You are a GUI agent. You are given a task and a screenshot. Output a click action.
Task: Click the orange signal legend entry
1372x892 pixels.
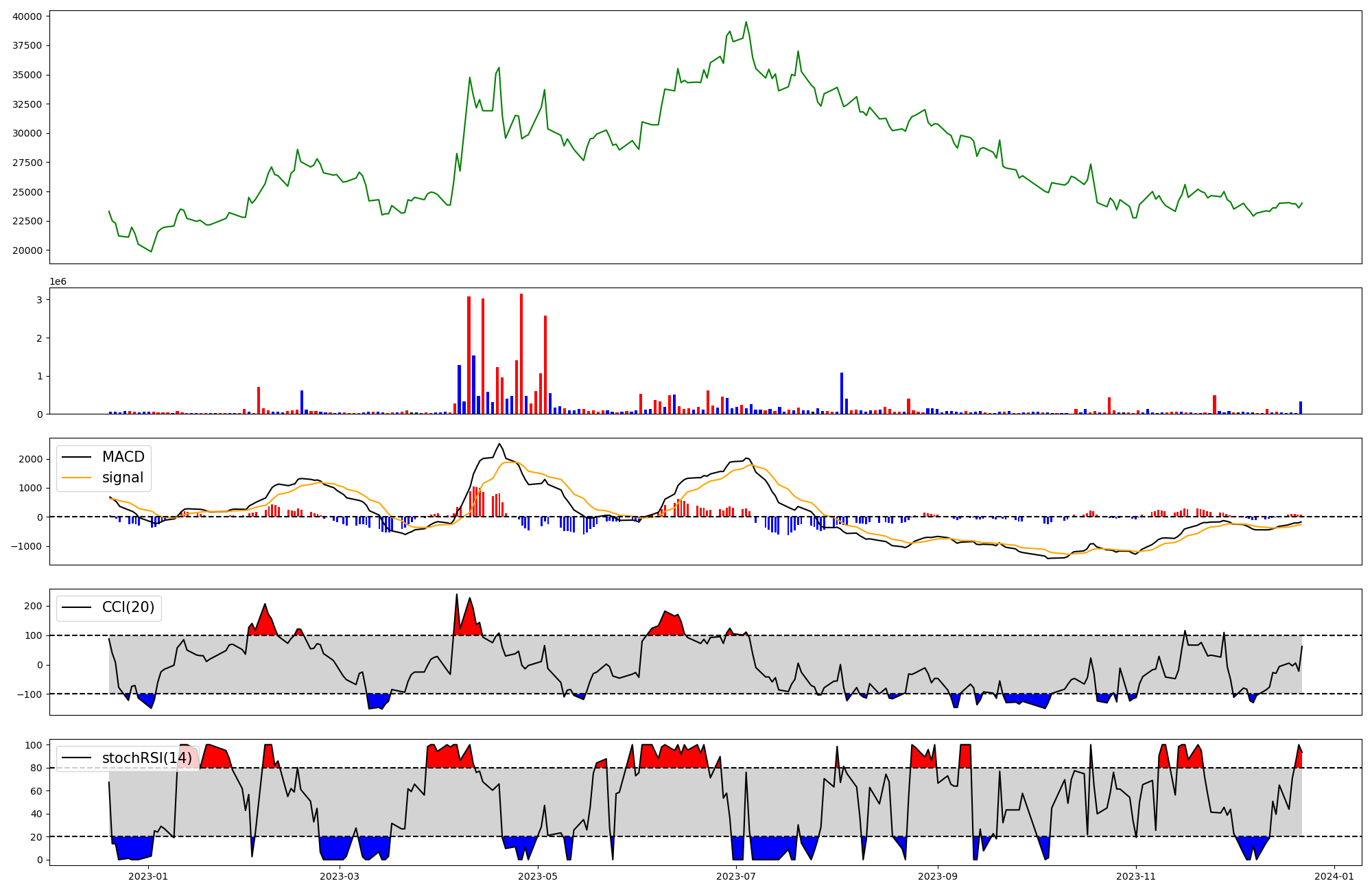click(122, 478)
